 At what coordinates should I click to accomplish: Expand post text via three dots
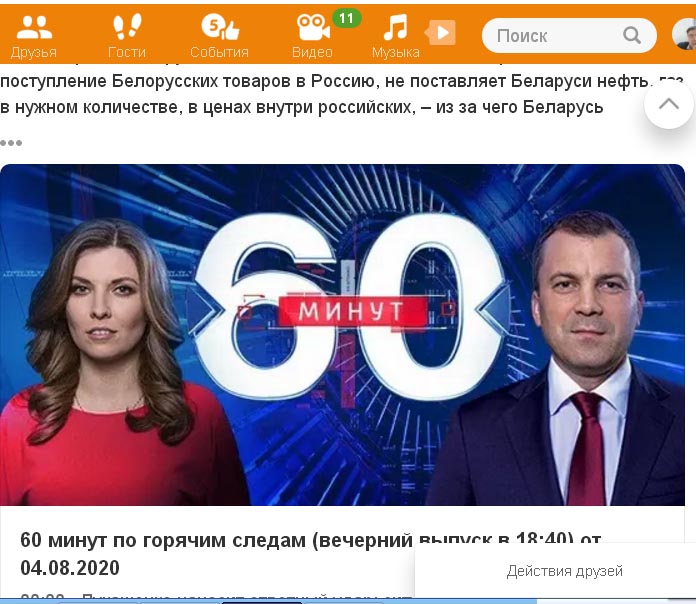pos(11,143)
